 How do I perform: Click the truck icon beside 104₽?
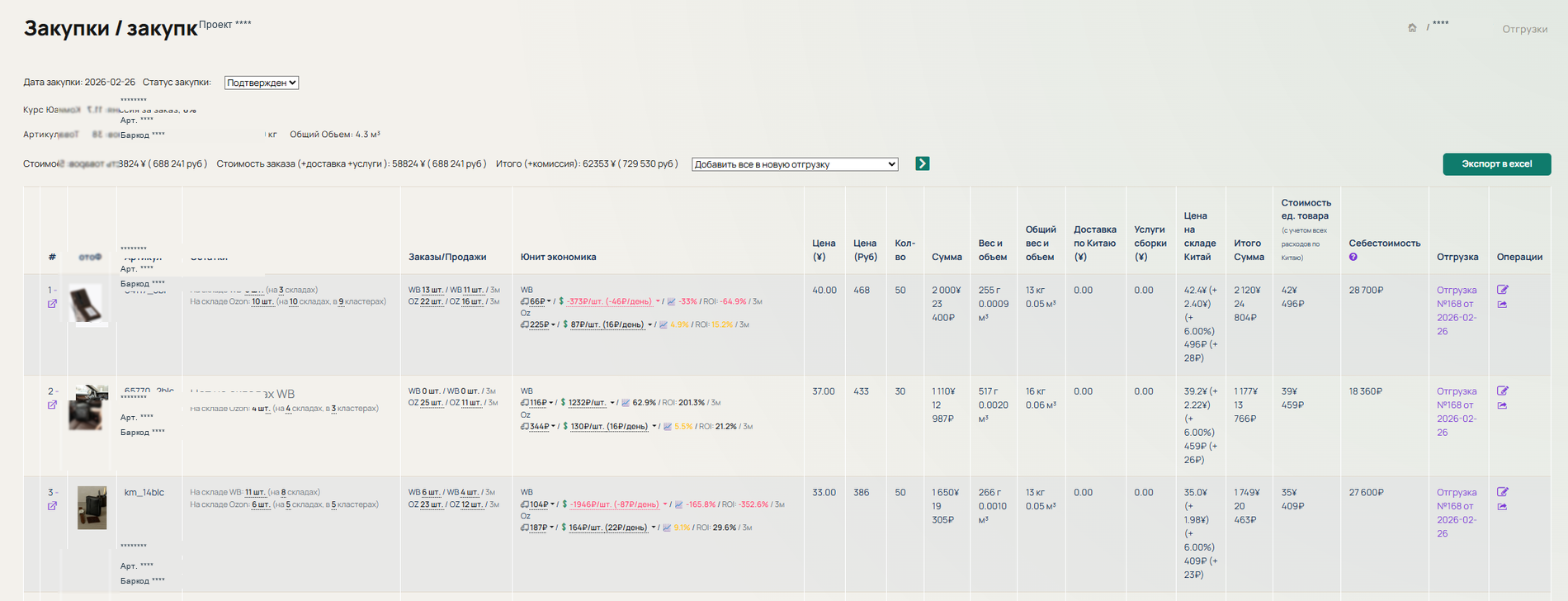point(524,504)
